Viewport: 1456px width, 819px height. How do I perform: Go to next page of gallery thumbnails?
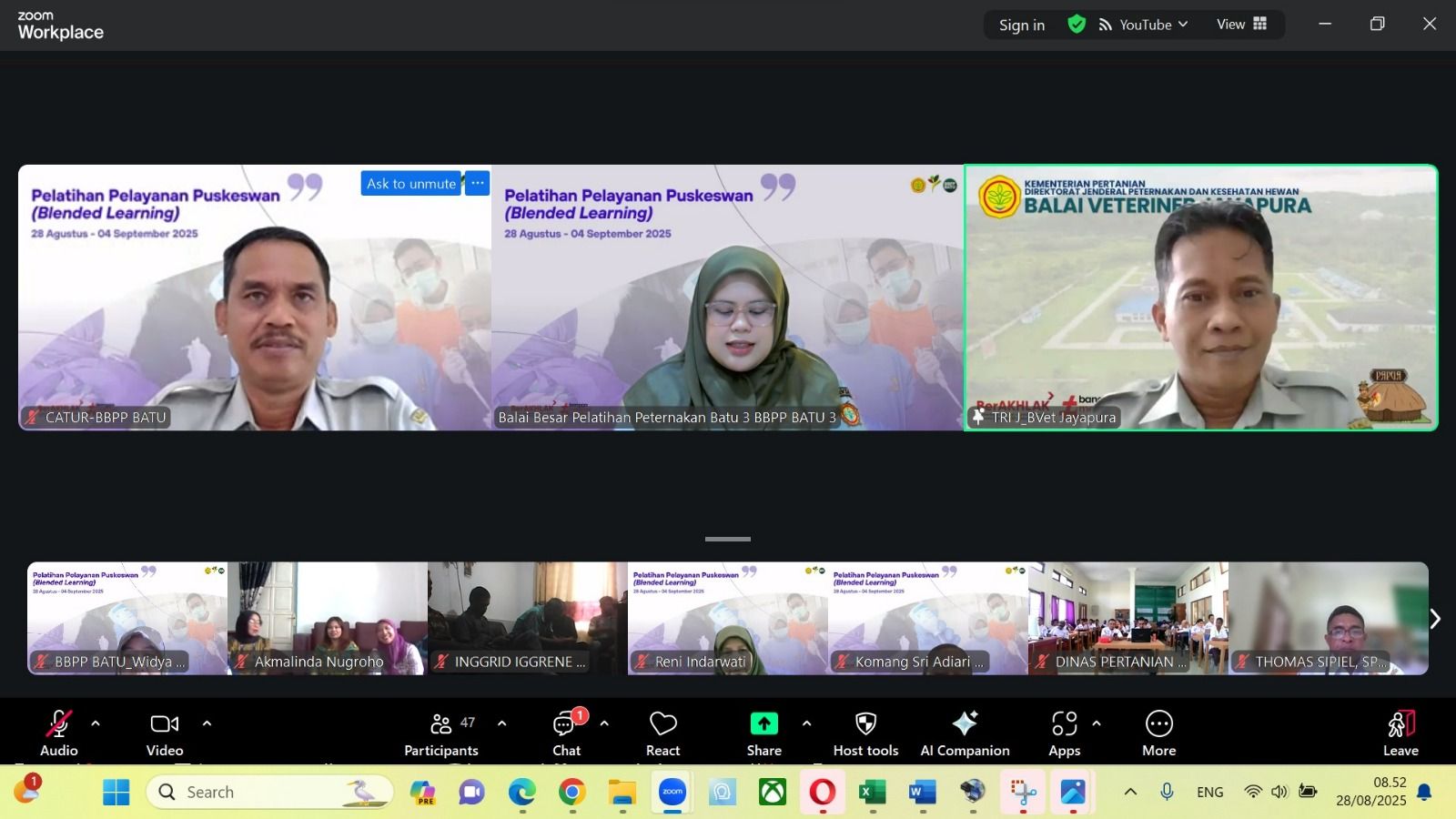(x=1435, y=619)
